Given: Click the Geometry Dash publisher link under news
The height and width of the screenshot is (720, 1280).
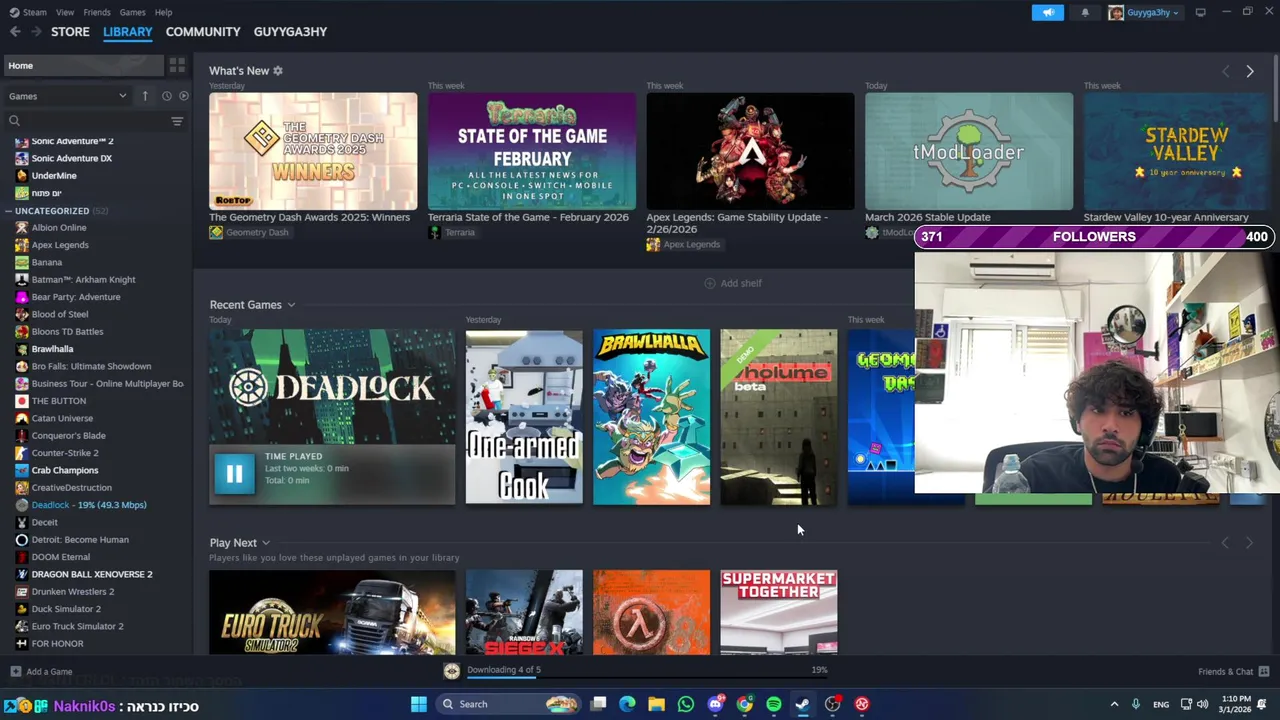Looking at the screenshot, I should (x=249, y=232).
